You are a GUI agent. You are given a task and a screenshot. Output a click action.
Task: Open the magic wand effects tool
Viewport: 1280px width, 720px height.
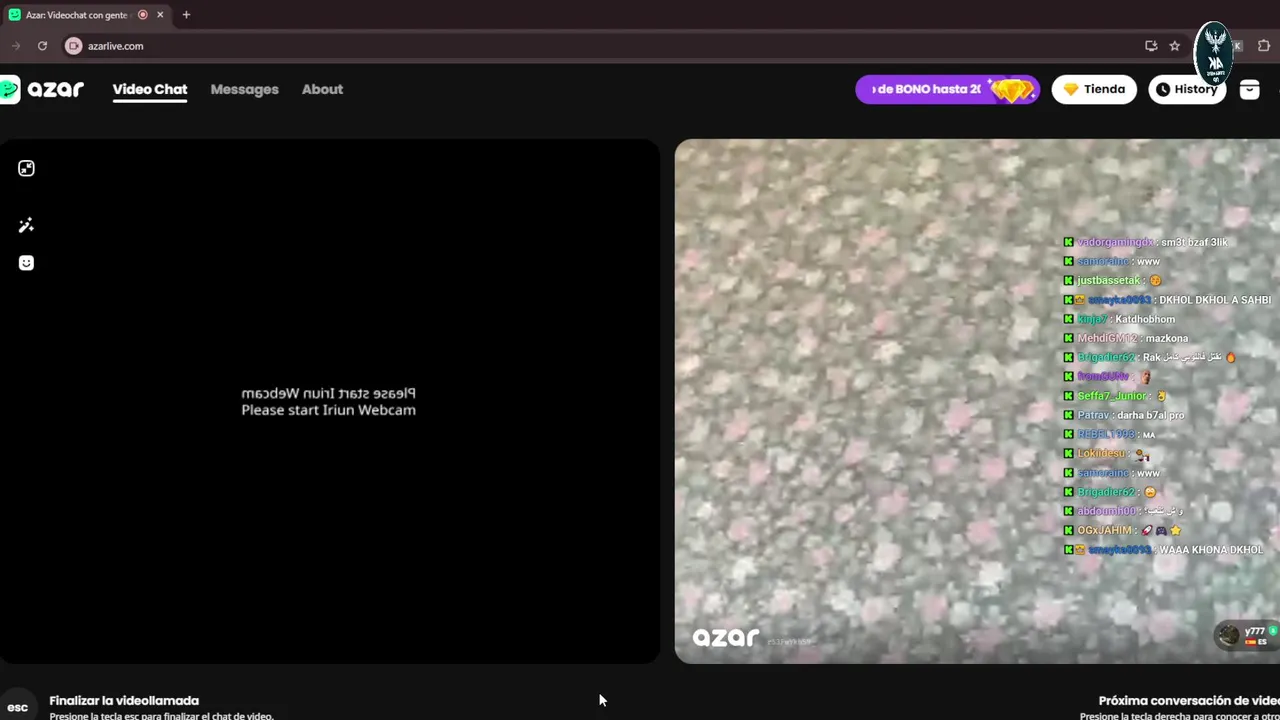click(26, 225)
